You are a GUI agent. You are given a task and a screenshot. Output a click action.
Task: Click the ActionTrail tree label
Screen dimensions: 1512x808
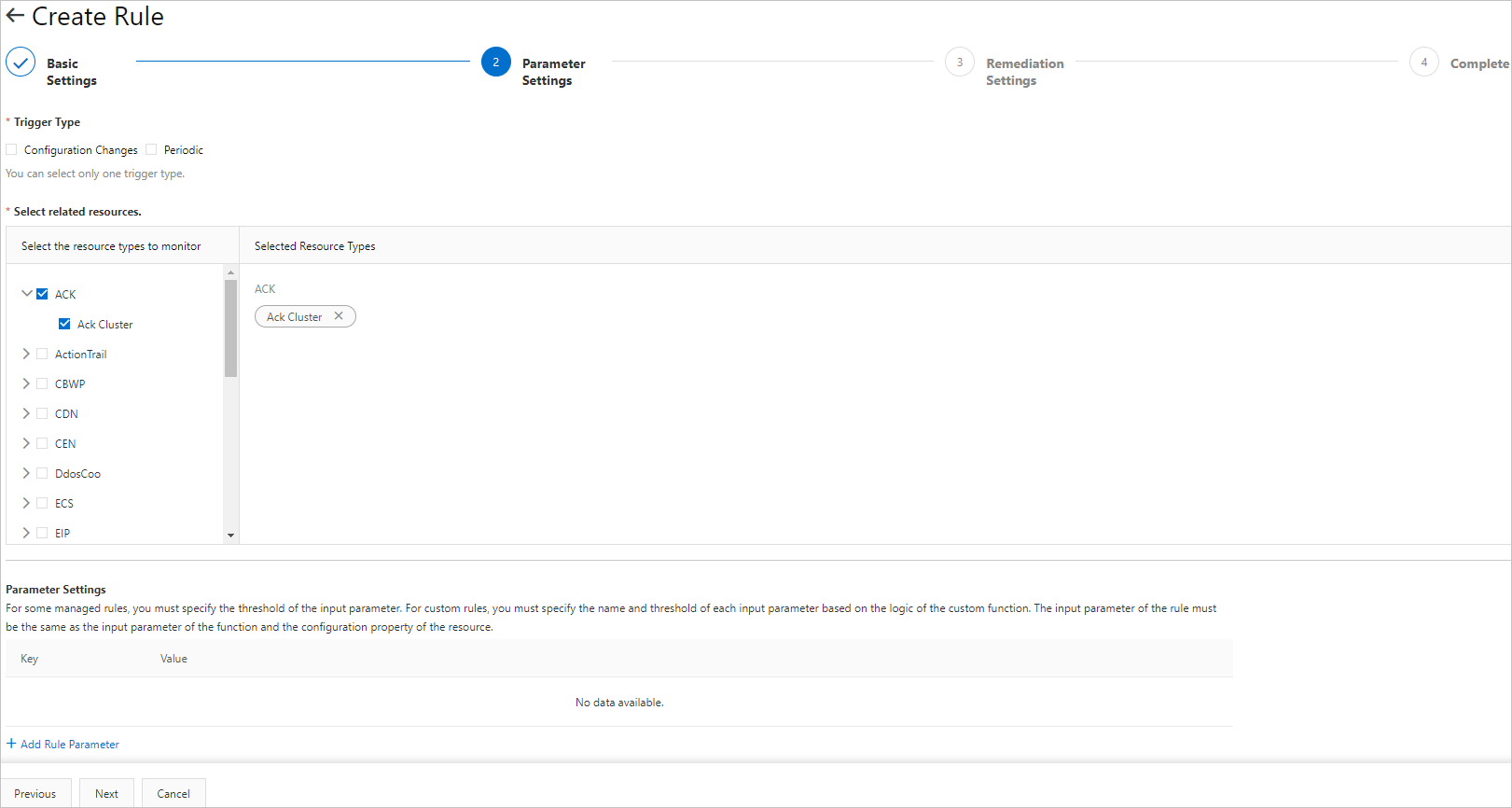pyautogui.click(x=81, y=355)
